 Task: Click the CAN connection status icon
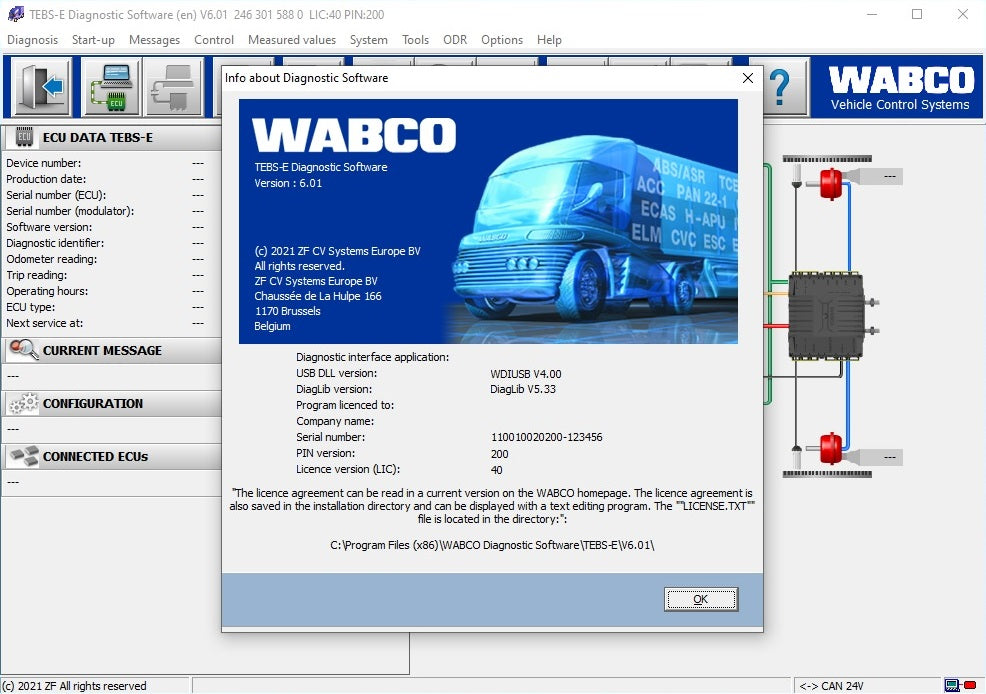click(960, 686)
